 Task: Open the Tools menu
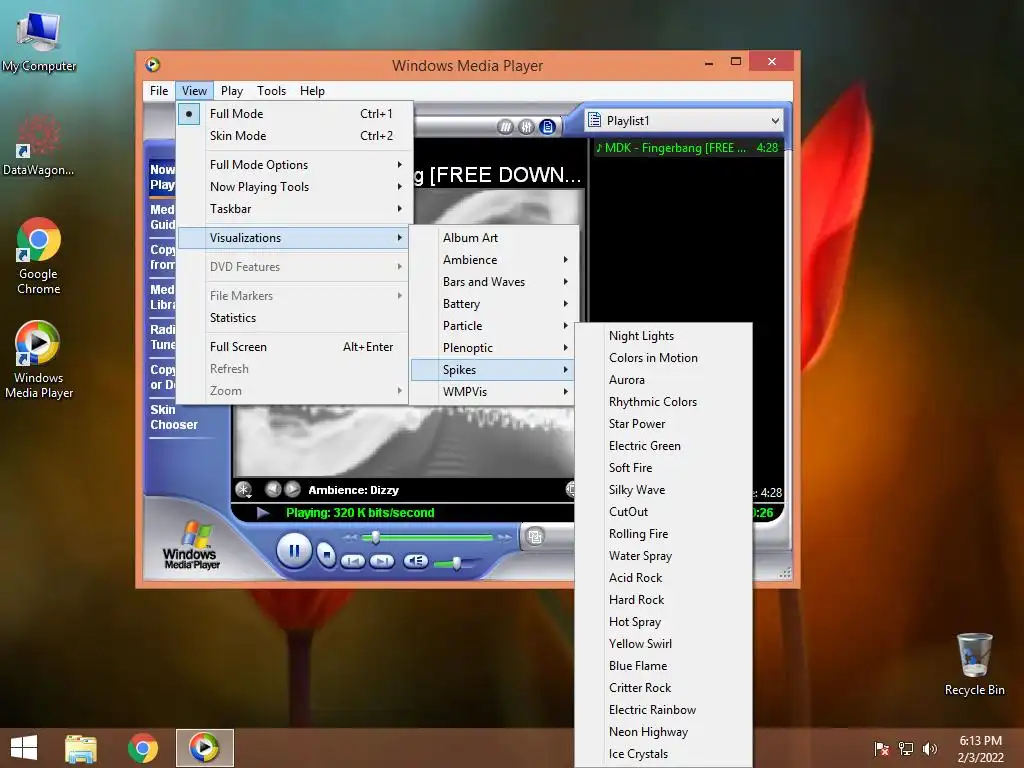pos(272,91)
